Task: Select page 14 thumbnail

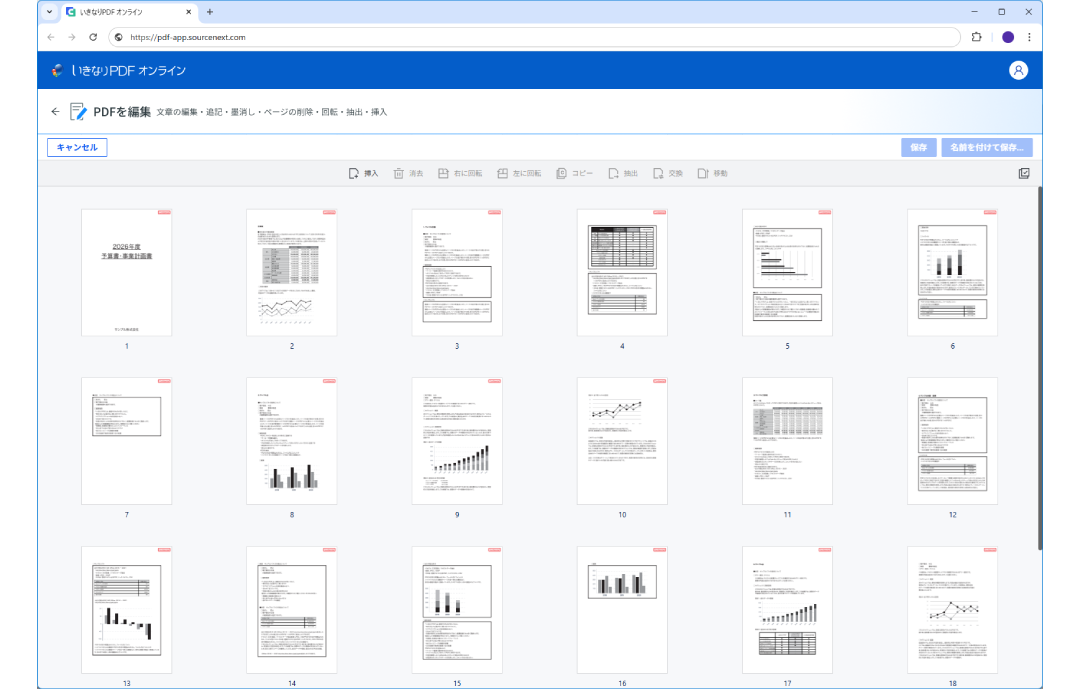Action: click(x=292, y=610)
